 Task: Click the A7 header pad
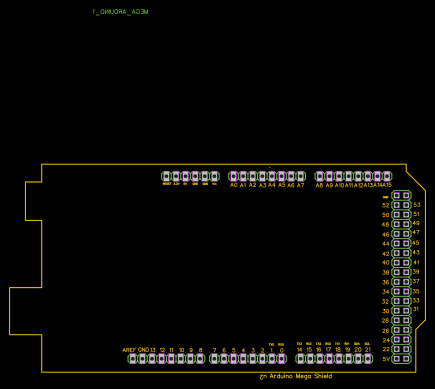click(x=301, y=176)
